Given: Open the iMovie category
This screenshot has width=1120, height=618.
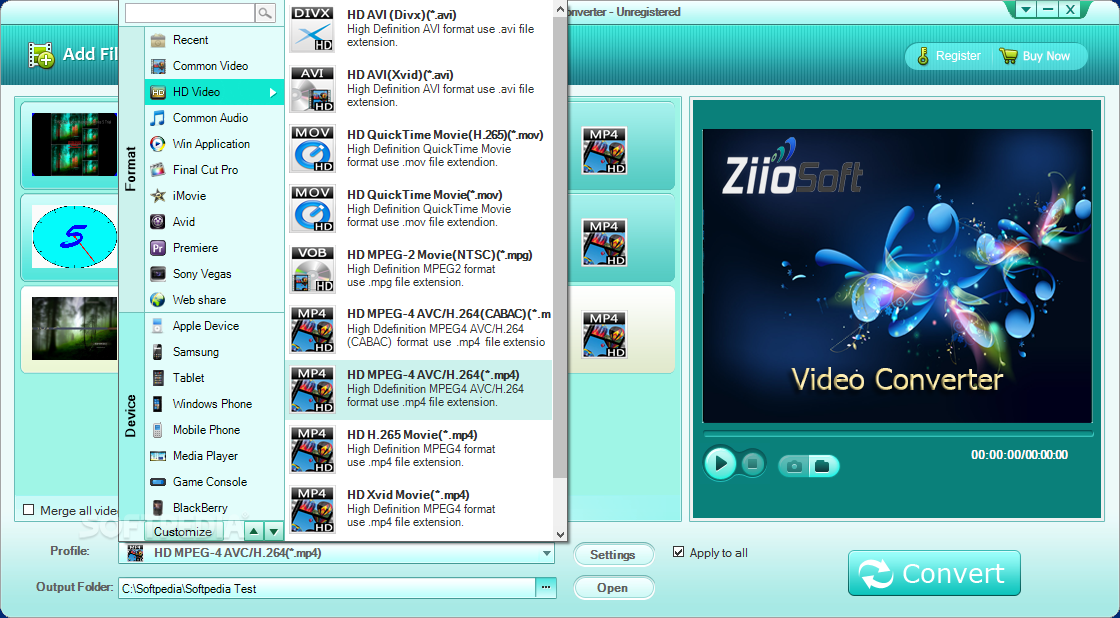Looking at the screenshot, I should pos(214,196).
